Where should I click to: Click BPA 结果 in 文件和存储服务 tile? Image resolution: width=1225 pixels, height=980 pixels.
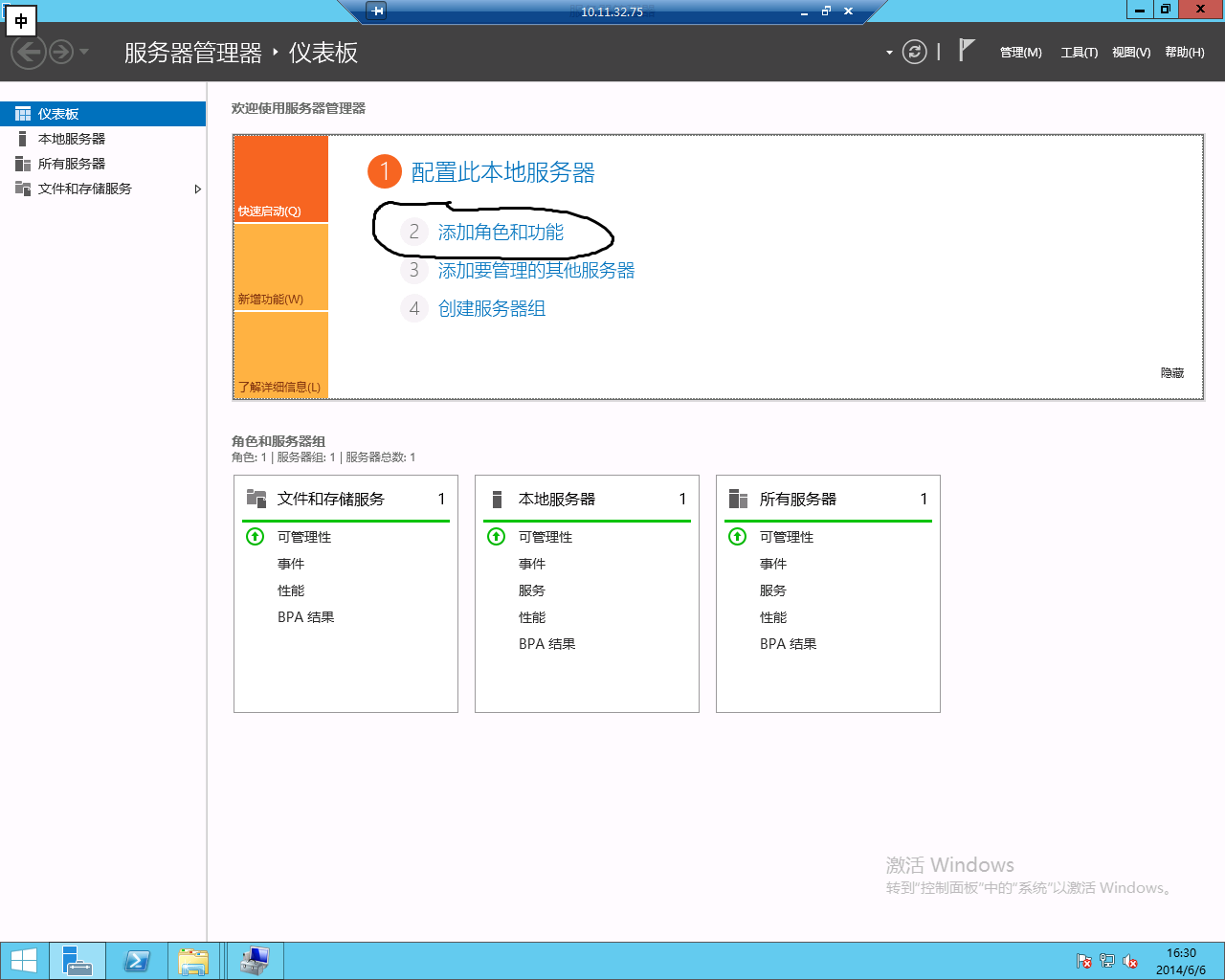[x=306, y=617]
